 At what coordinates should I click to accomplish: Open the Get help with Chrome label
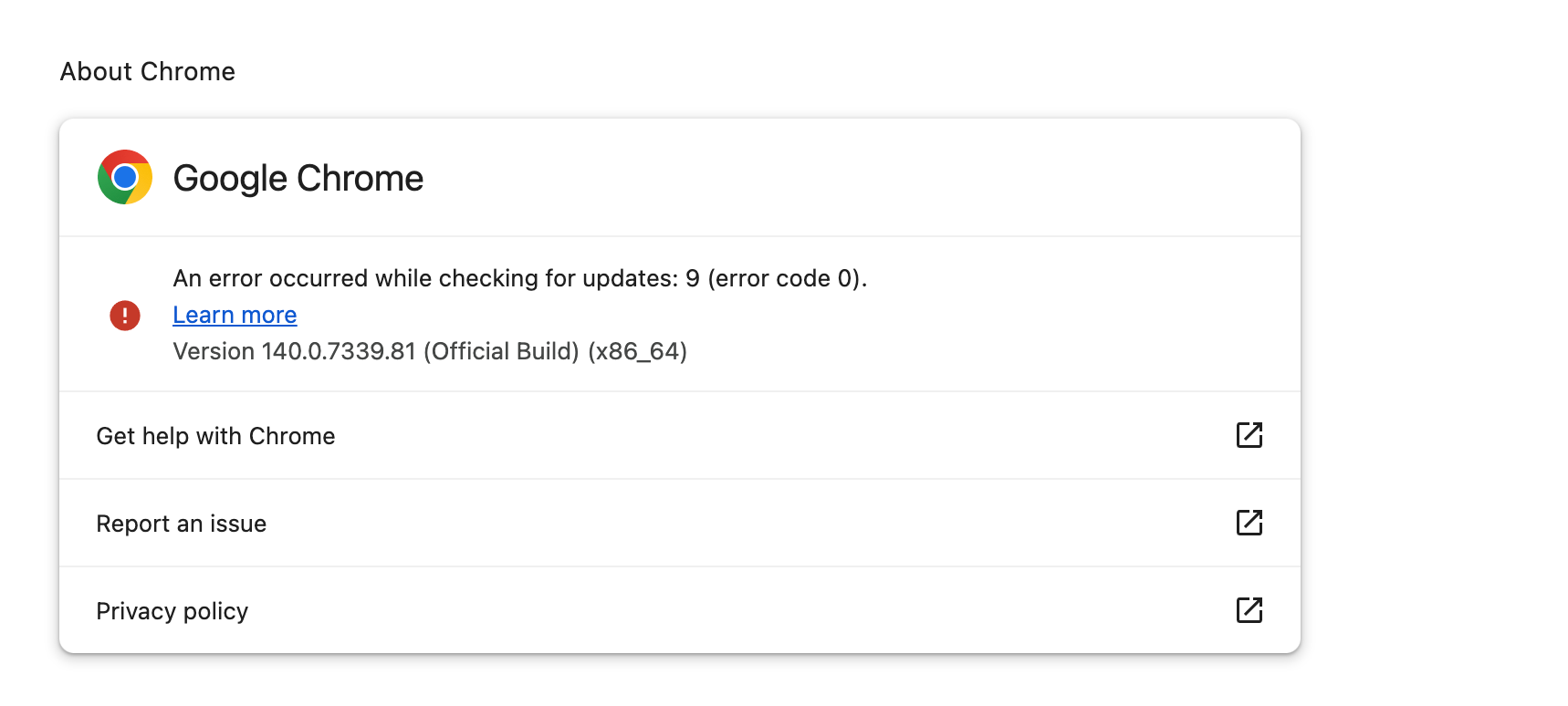[215, 436]
